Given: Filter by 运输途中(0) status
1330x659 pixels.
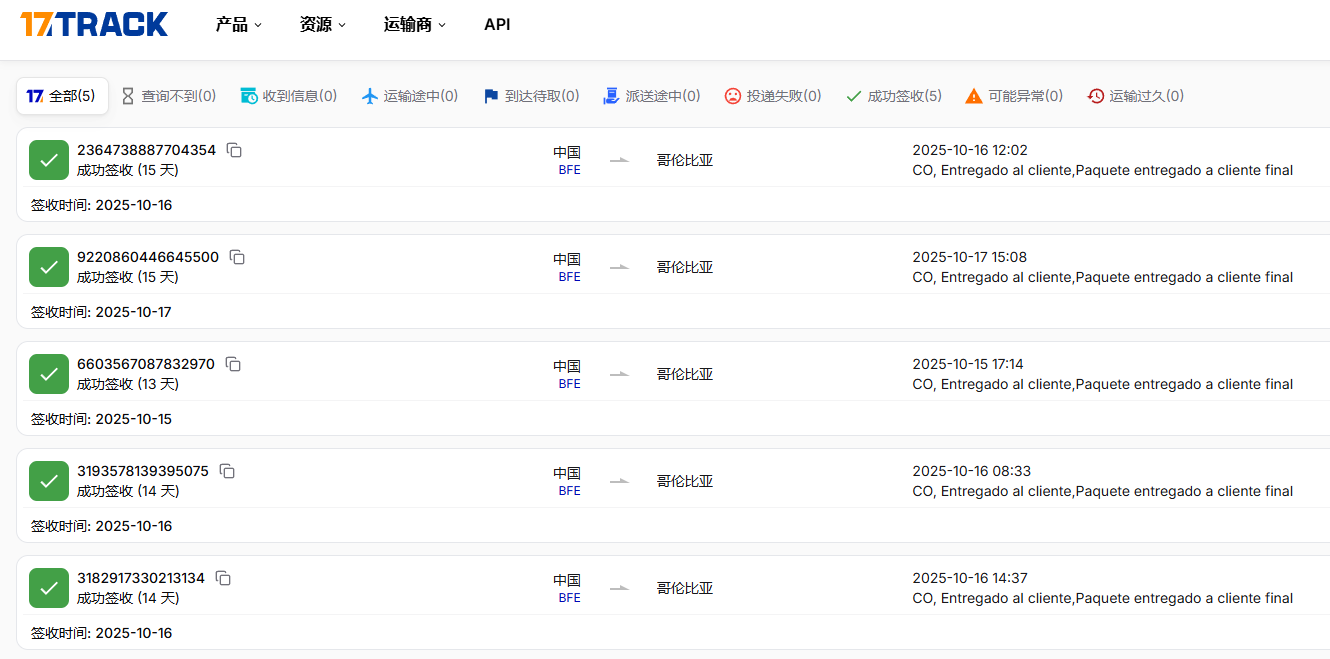Looking at the screenshot, I should tap(410, 96).
